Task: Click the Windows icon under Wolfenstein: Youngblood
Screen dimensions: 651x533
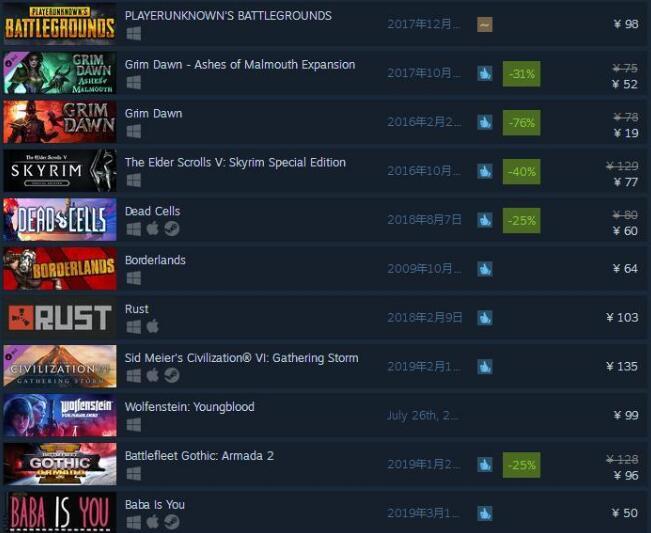Action: [x=134, y=425]
